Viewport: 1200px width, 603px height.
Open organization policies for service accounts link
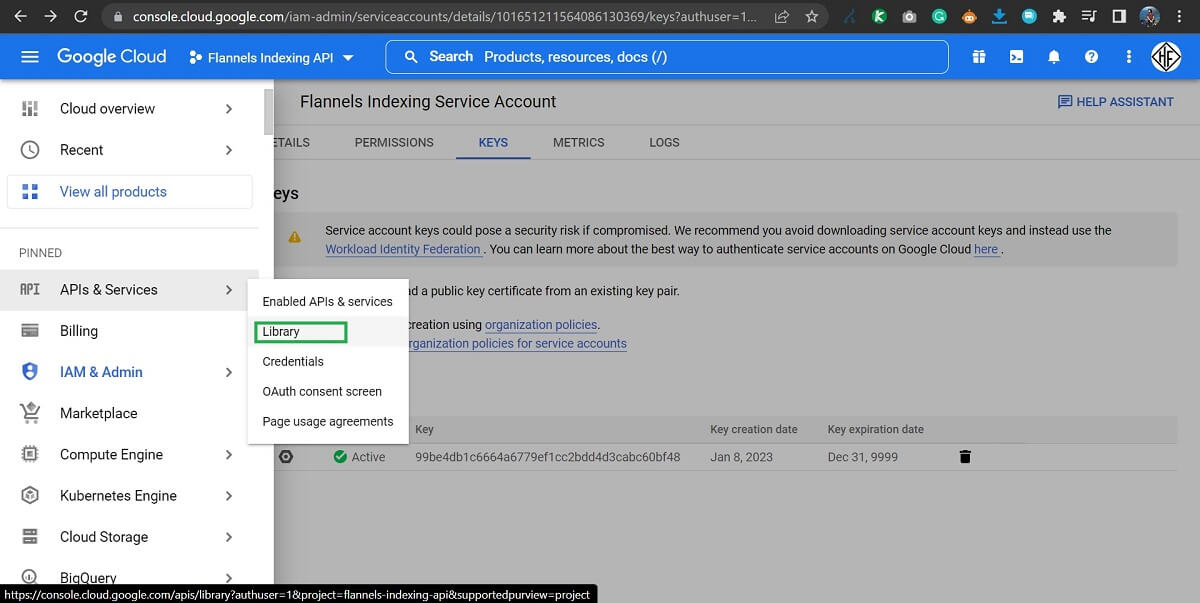[518, 343]
